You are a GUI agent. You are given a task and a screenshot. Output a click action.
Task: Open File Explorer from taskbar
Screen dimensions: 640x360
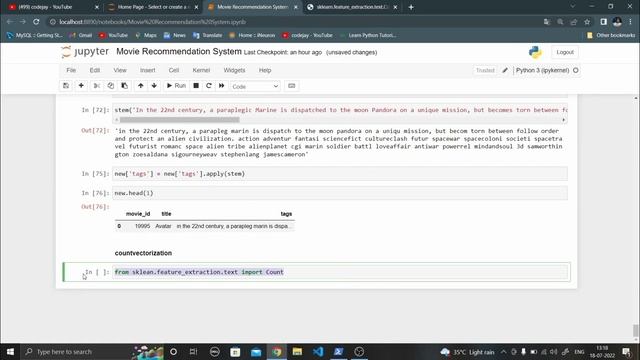pyautogui.click(x=297, y=351)
